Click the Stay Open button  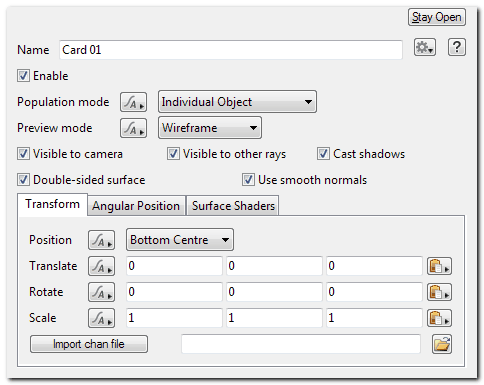pos(437,17)
